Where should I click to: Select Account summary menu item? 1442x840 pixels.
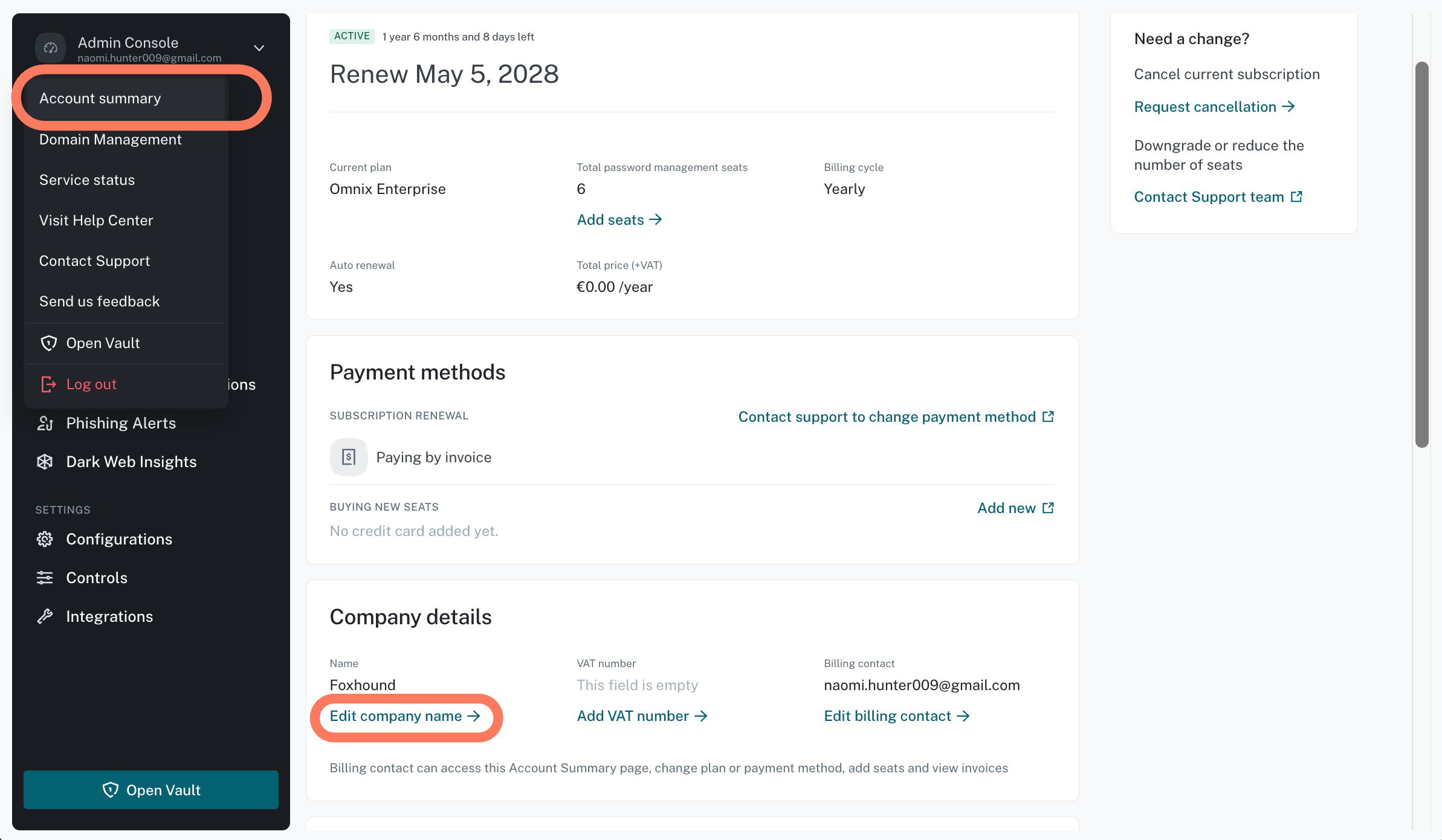point(126,99)
